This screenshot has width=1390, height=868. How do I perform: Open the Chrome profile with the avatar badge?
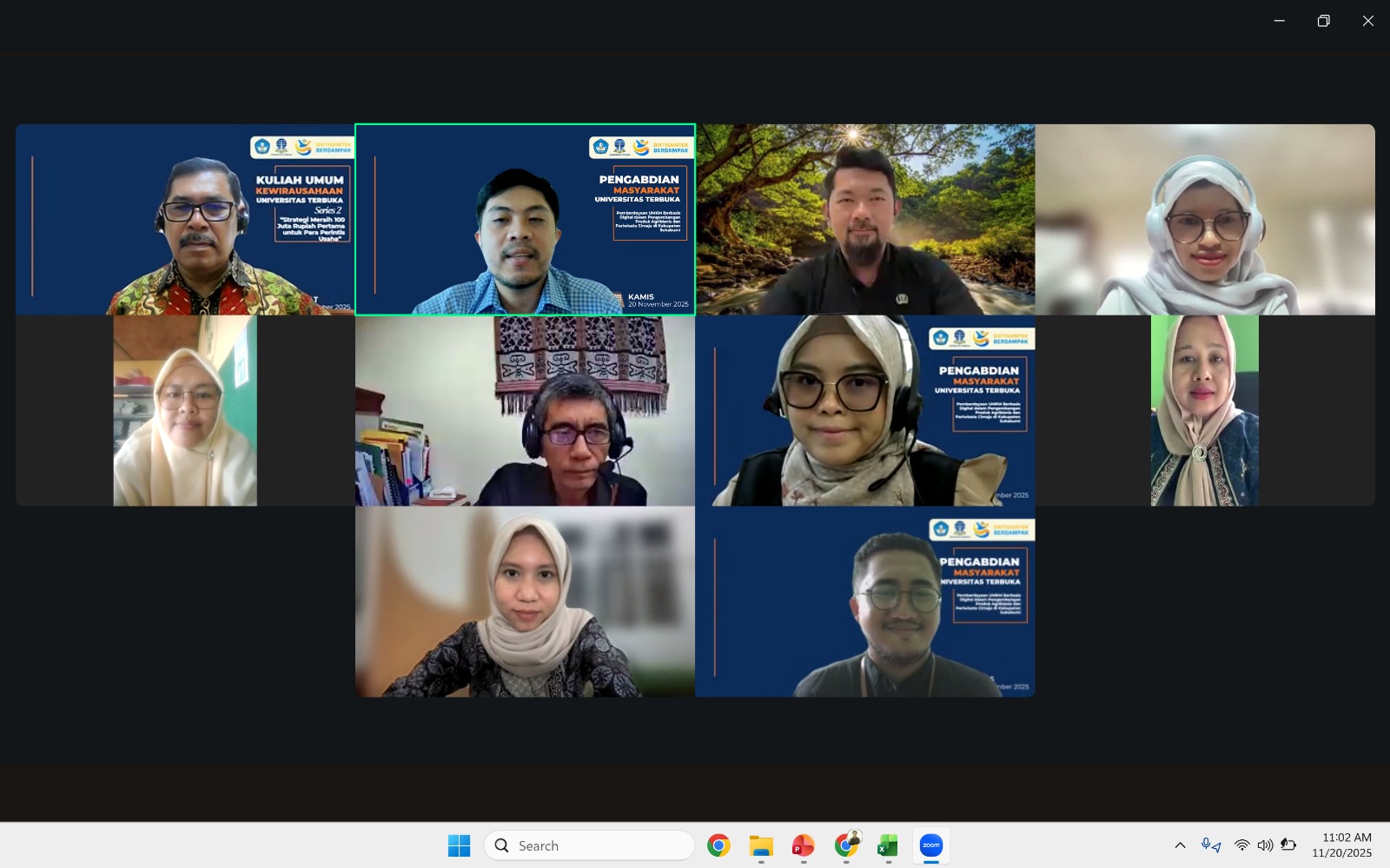[x=845, y=845]
